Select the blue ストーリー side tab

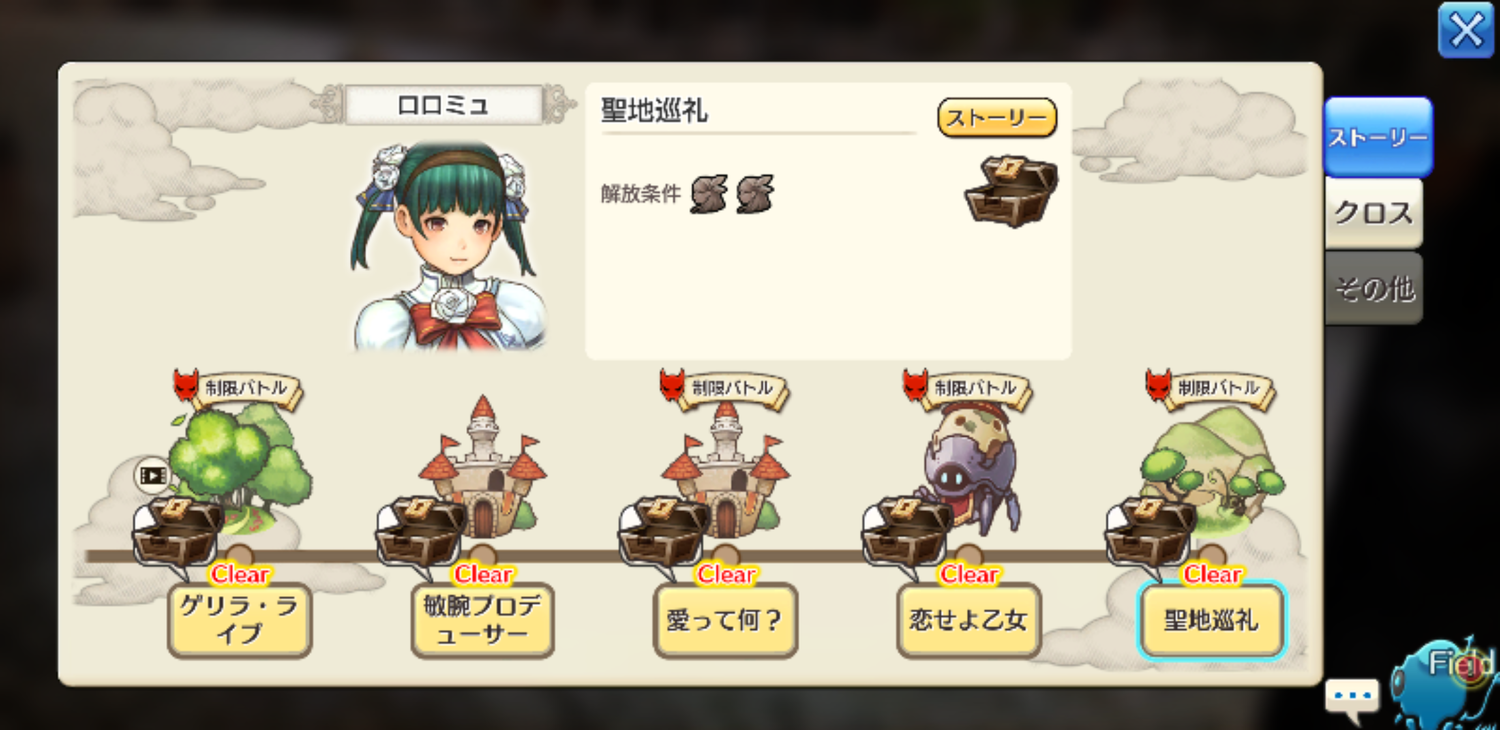point(1378,137)
